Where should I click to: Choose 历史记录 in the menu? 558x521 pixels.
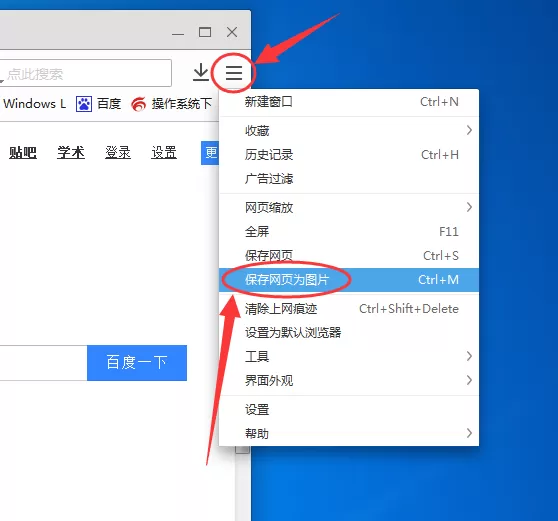tap(349, 154)
